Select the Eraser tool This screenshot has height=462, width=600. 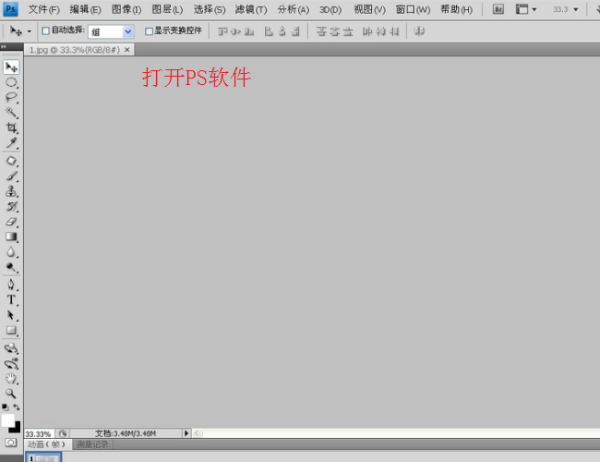point(11,222)
